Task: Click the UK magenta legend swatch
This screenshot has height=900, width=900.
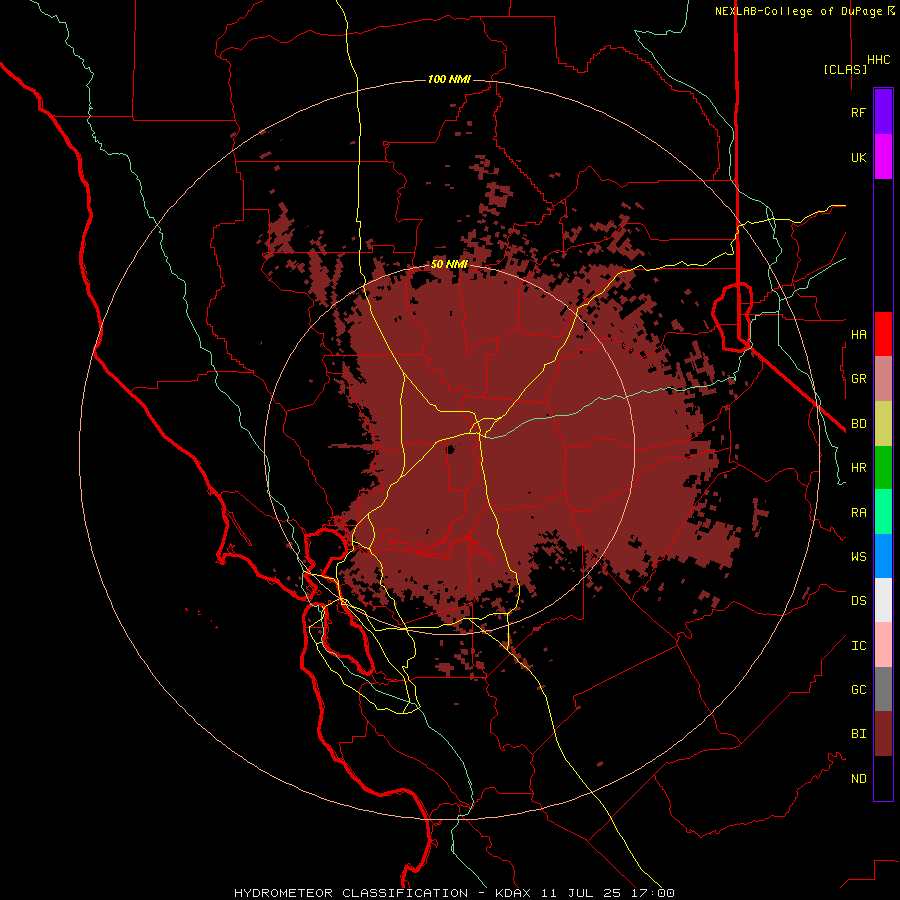Action: coord(883,157)
